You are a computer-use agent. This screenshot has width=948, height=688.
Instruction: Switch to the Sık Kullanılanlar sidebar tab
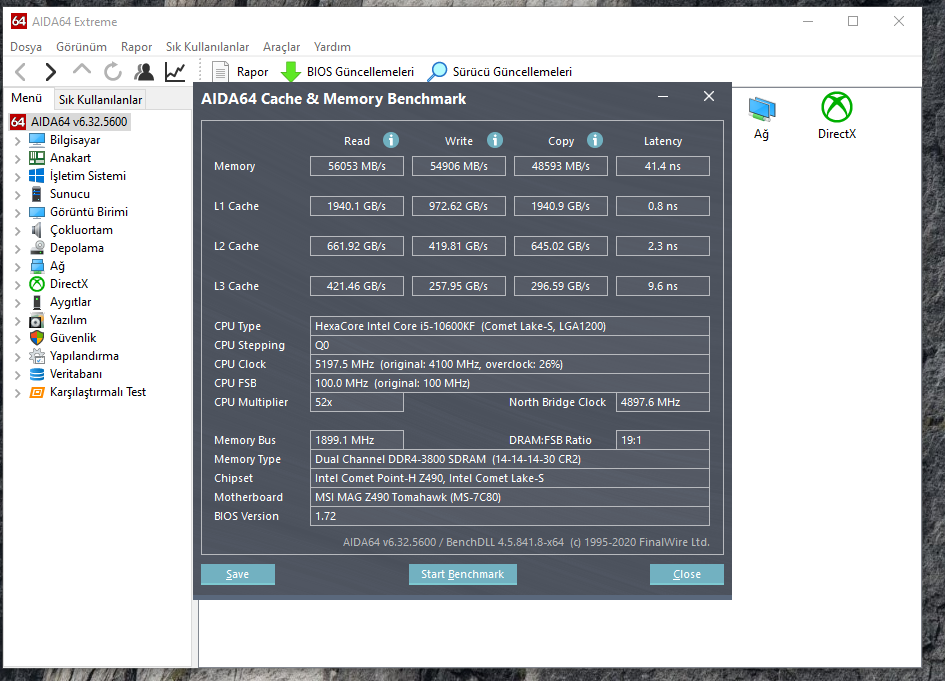click(100, 100)
